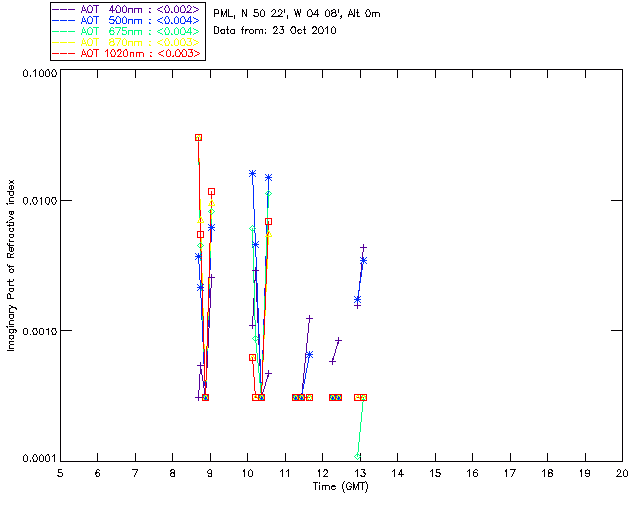Click the yellow dashed line sample in legend
The width and height of the screenshot is (640, 512).
pos(64,42)
